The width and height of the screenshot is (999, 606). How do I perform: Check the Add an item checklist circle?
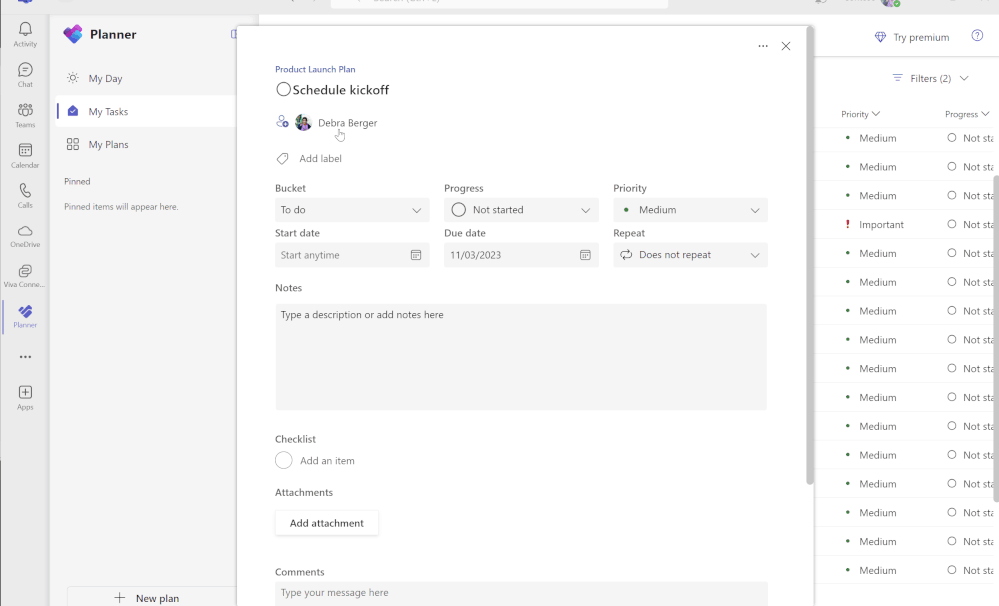pos(283,460)
